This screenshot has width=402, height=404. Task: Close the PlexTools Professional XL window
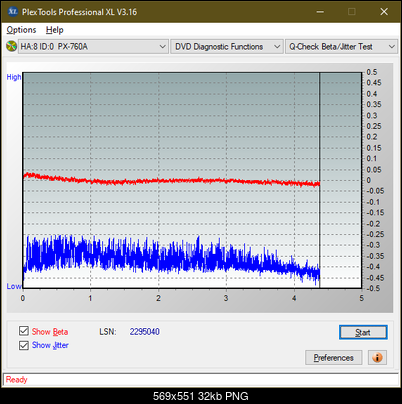point(384,12)
